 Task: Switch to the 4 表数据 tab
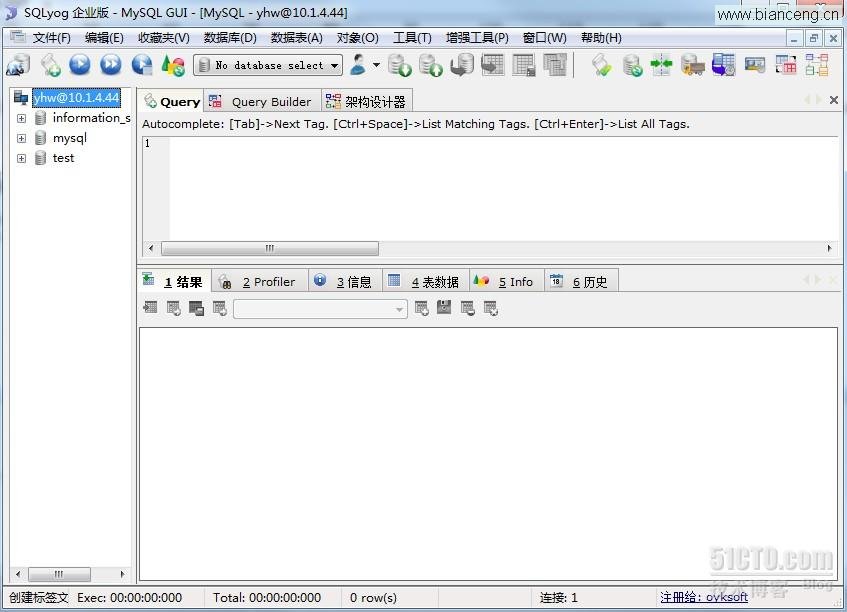pos(425,281)
